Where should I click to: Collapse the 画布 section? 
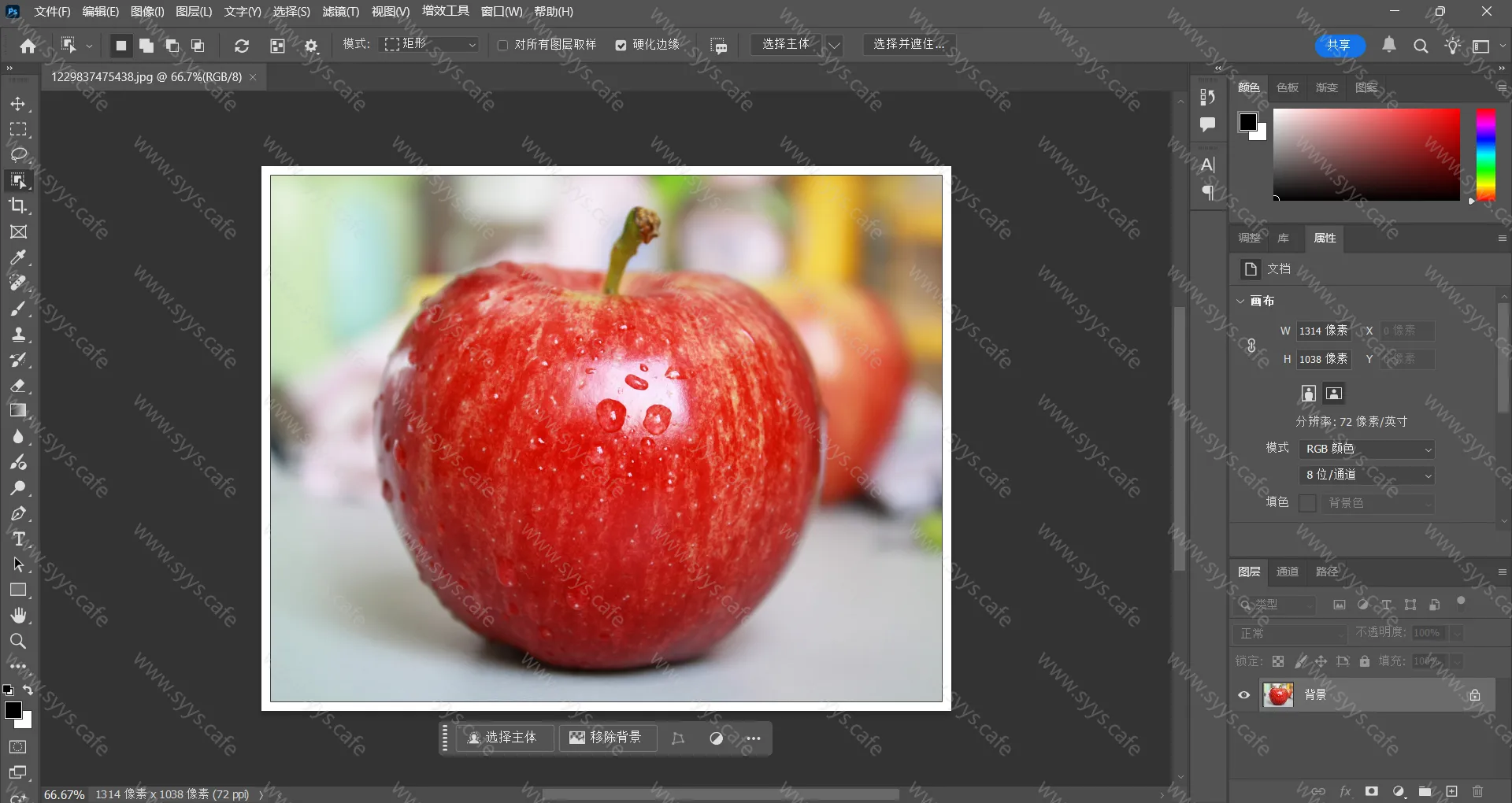pos(1240,301)
